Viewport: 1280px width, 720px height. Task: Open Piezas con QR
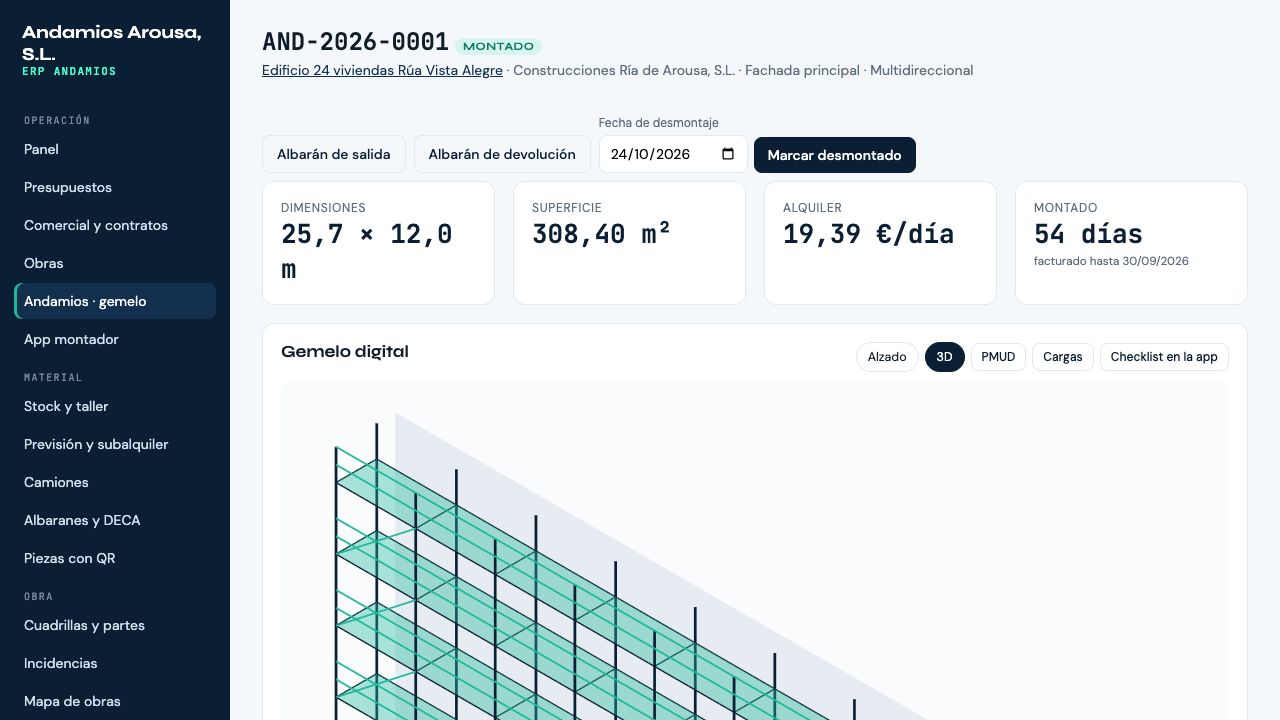pos(115,558)
